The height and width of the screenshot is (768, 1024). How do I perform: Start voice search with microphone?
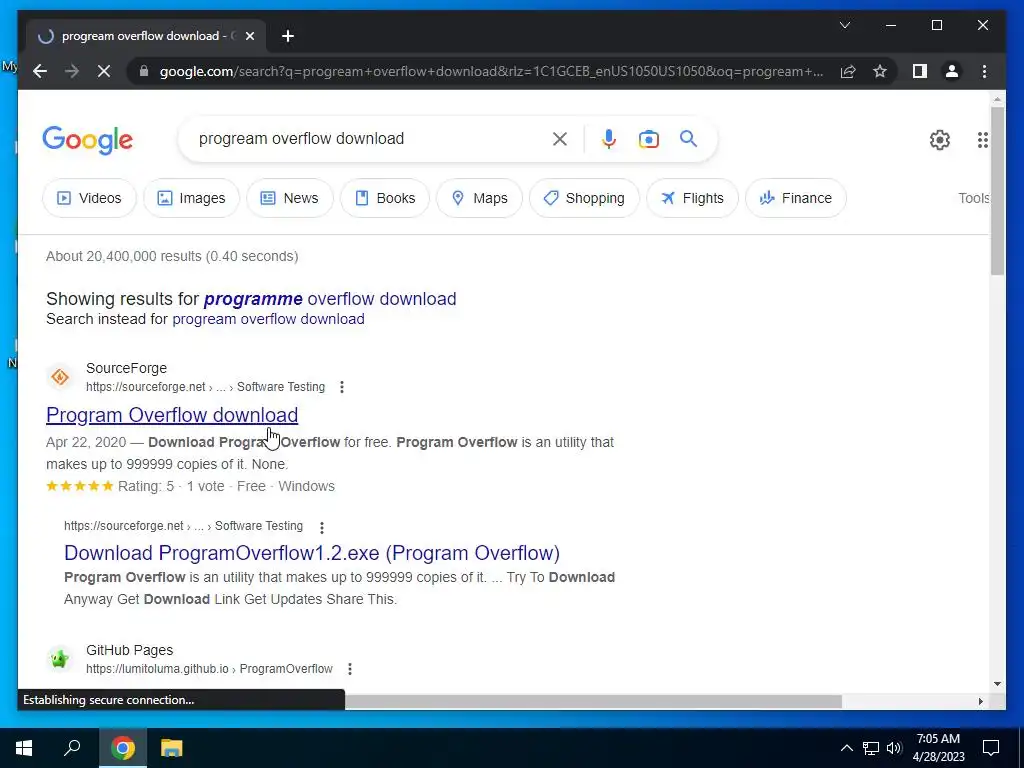(x=609, y=138)
